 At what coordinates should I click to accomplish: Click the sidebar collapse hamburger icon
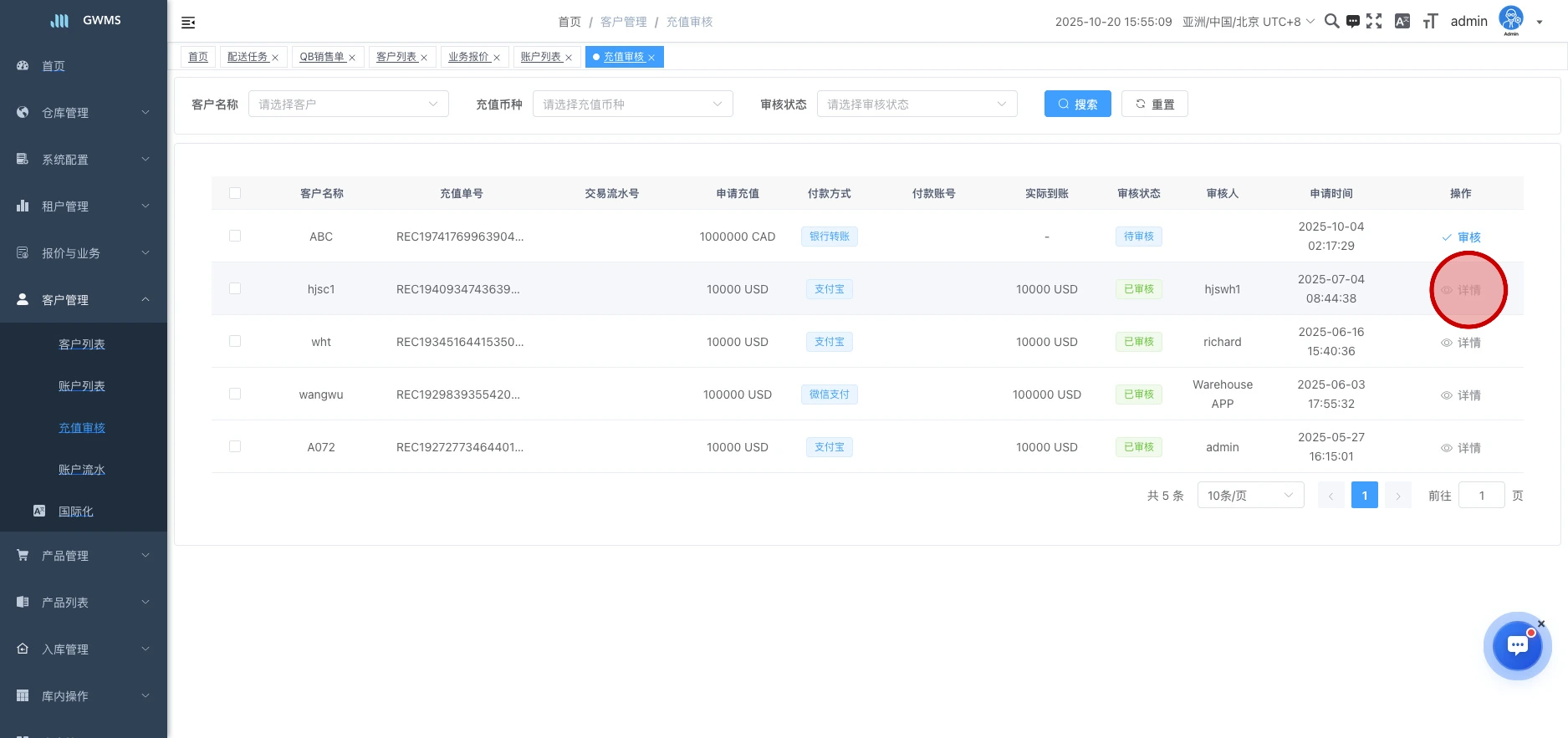click(x=188, y=23)
